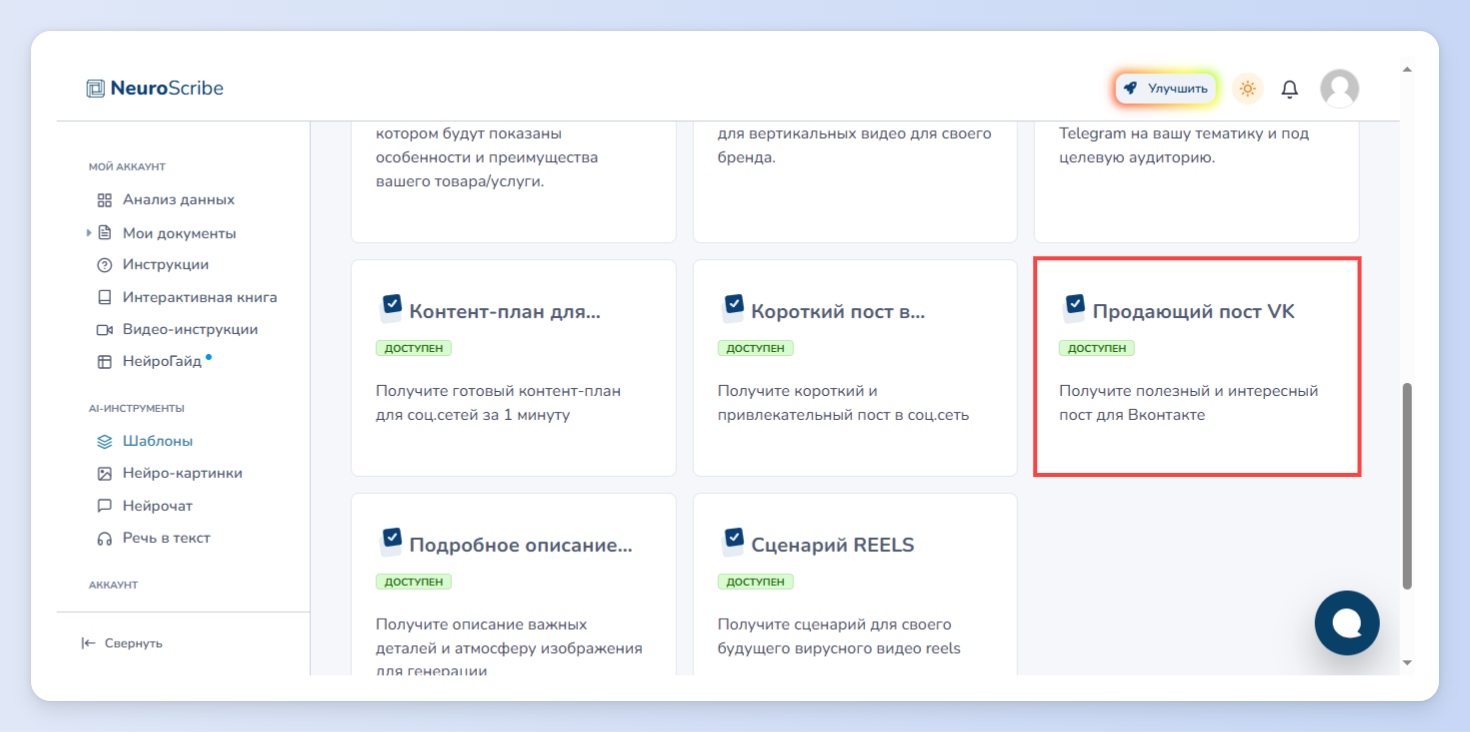Screen dimensions: 1470x732
Task: Click the Интерактивная книга book icon
Action: [104, 297]
